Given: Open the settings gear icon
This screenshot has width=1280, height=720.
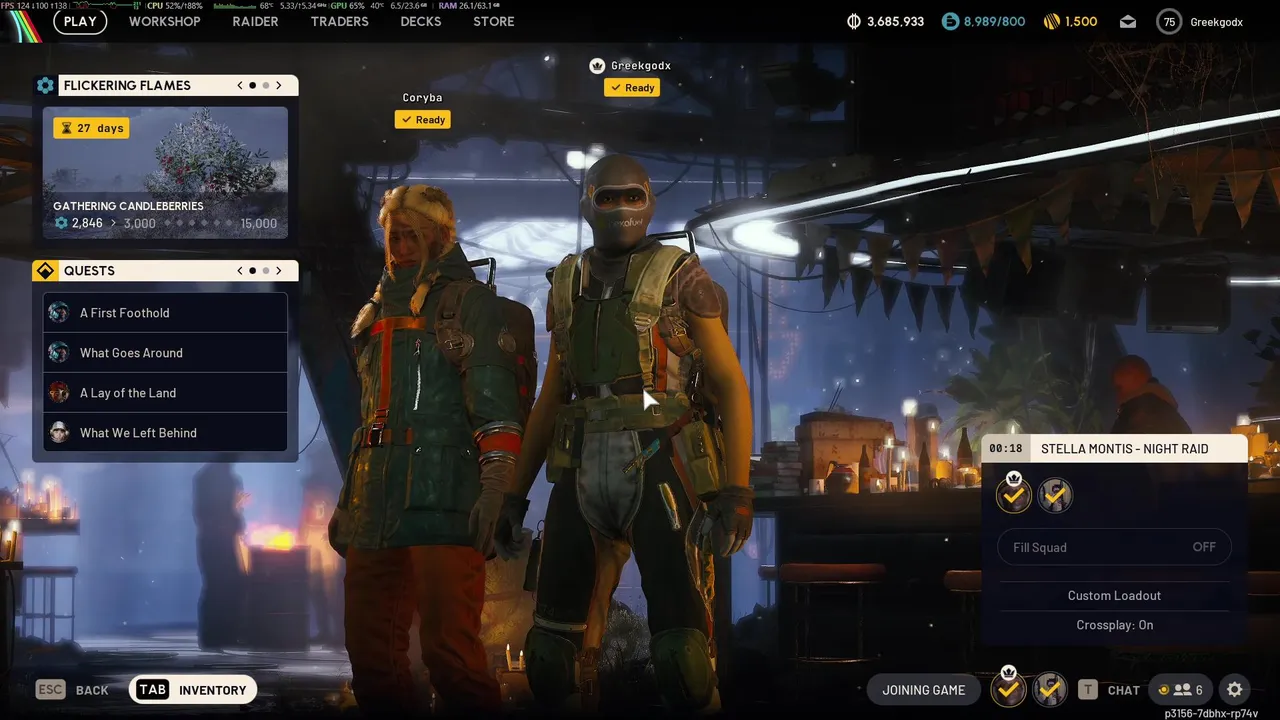Looking at the screenshot, I should tap(1235, 690).
